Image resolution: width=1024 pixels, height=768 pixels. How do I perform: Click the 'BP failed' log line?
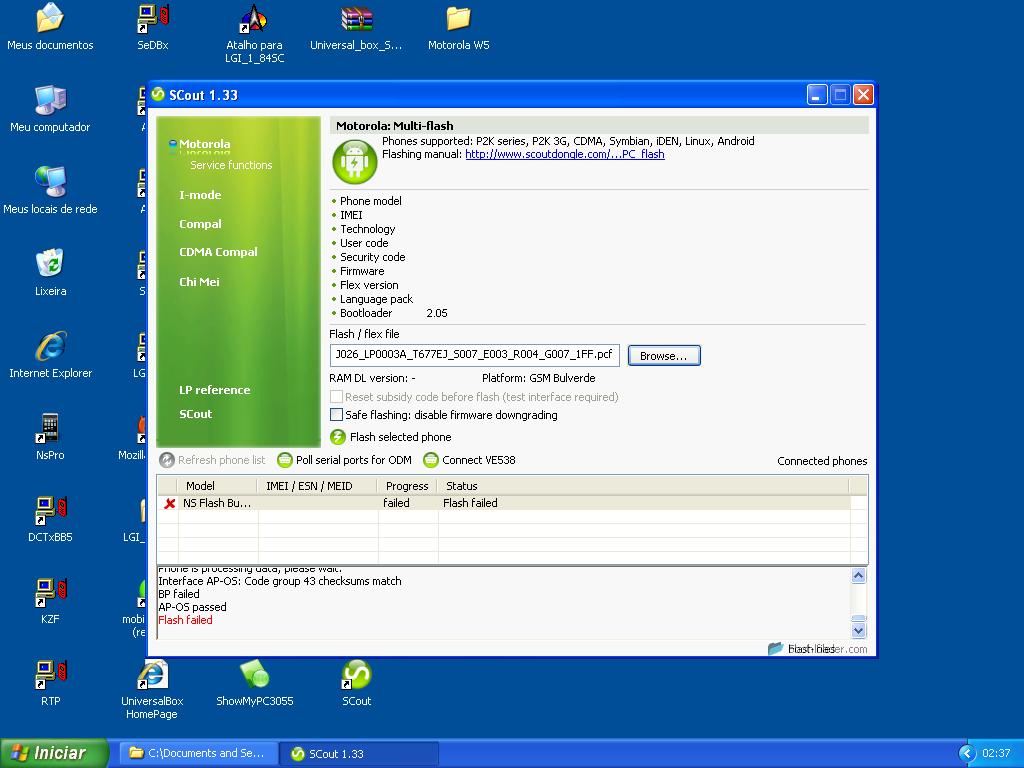pos(179,594)
